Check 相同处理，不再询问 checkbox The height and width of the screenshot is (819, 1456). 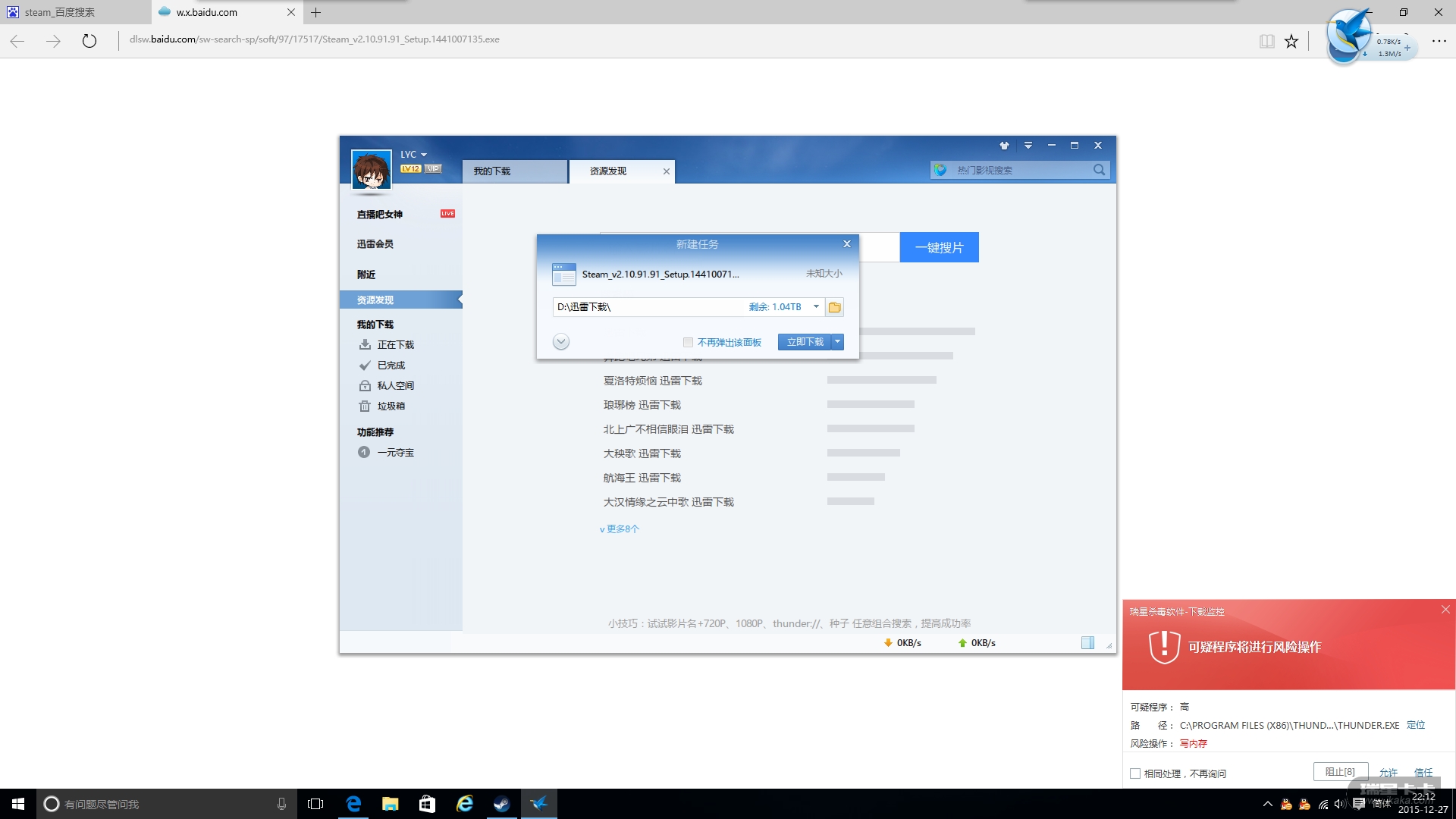[x=1135, y=773]
